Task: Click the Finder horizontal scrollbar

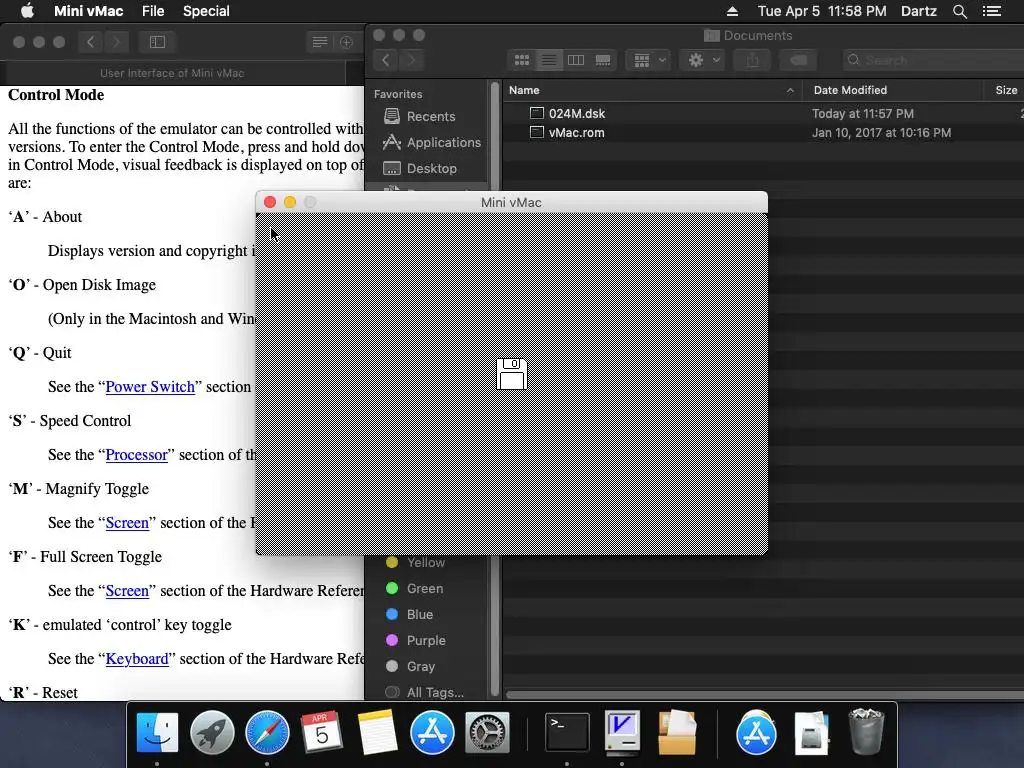Action: coord(764,694)
